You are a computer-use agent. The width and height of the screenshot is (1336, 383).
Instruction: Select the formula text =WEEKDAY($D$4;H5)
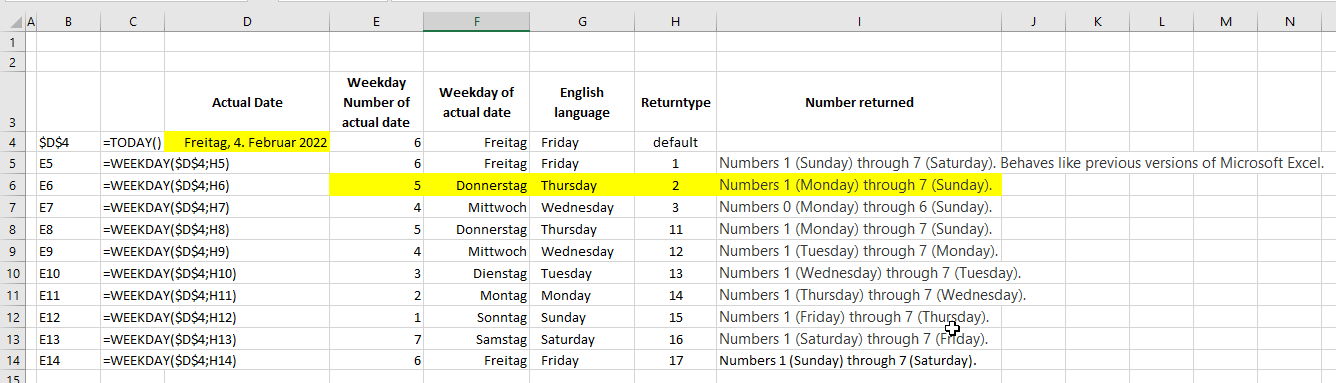[166, 164]
